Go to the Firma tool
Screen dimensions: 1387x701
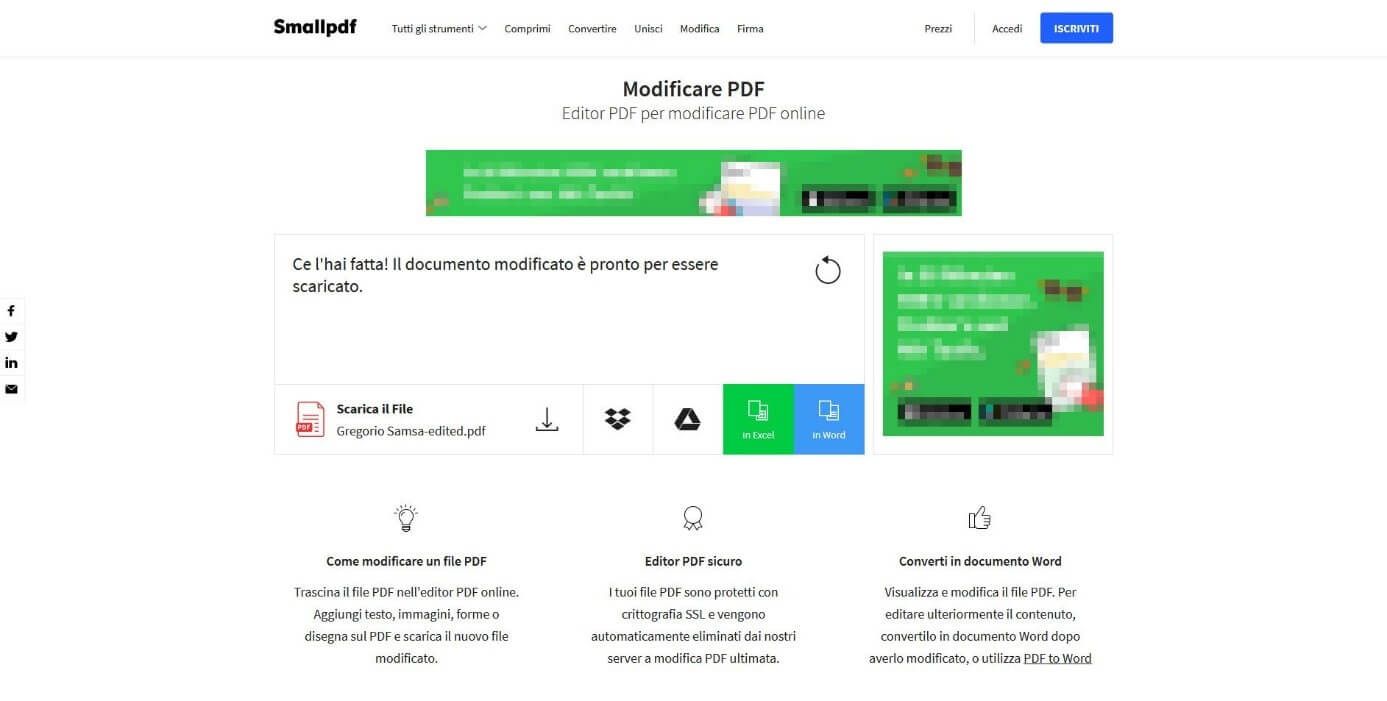coord(750,29)
